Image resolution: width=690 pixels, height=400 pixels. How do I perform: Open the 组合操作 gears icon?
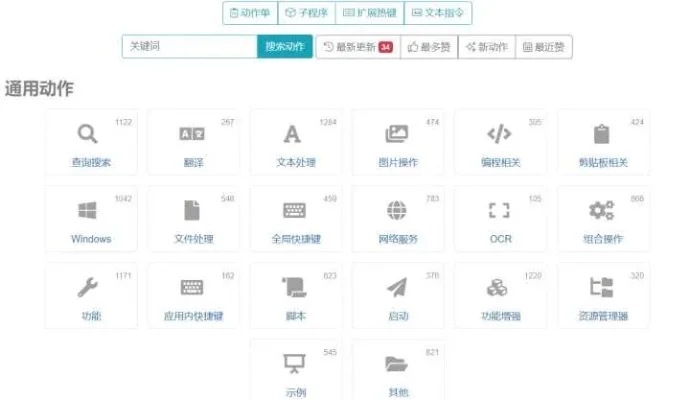point(602,210)
